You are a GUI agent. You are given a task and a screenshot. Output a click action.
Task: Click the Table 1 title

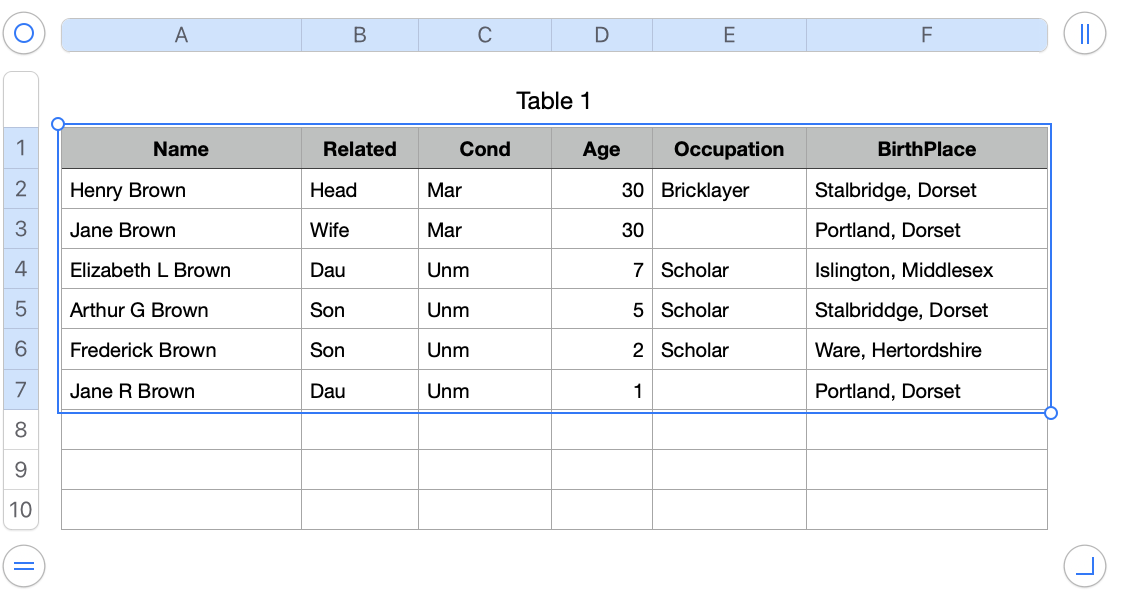(554, 101)
